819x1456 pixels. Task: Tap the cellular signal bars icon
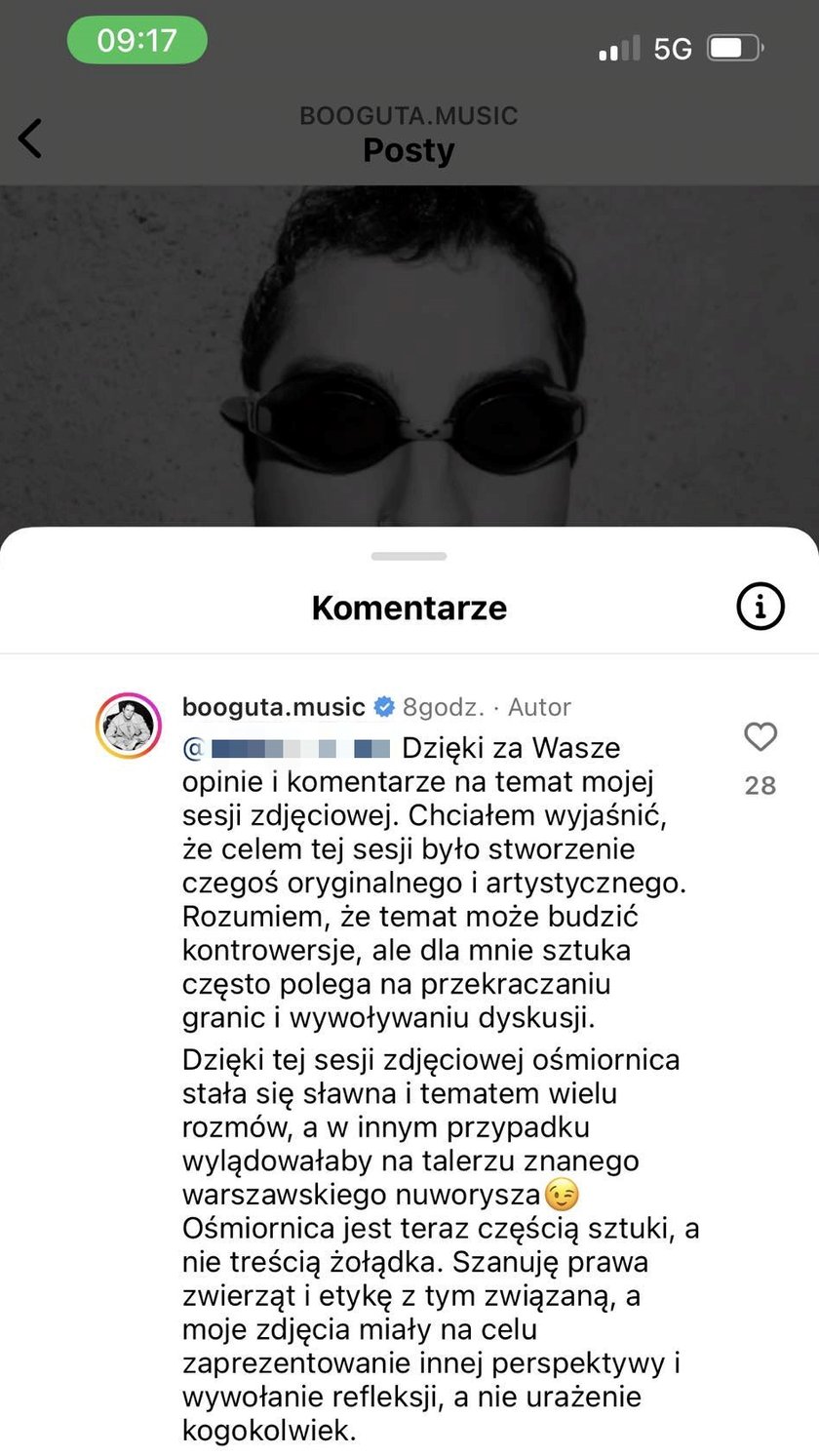[619, 48]
